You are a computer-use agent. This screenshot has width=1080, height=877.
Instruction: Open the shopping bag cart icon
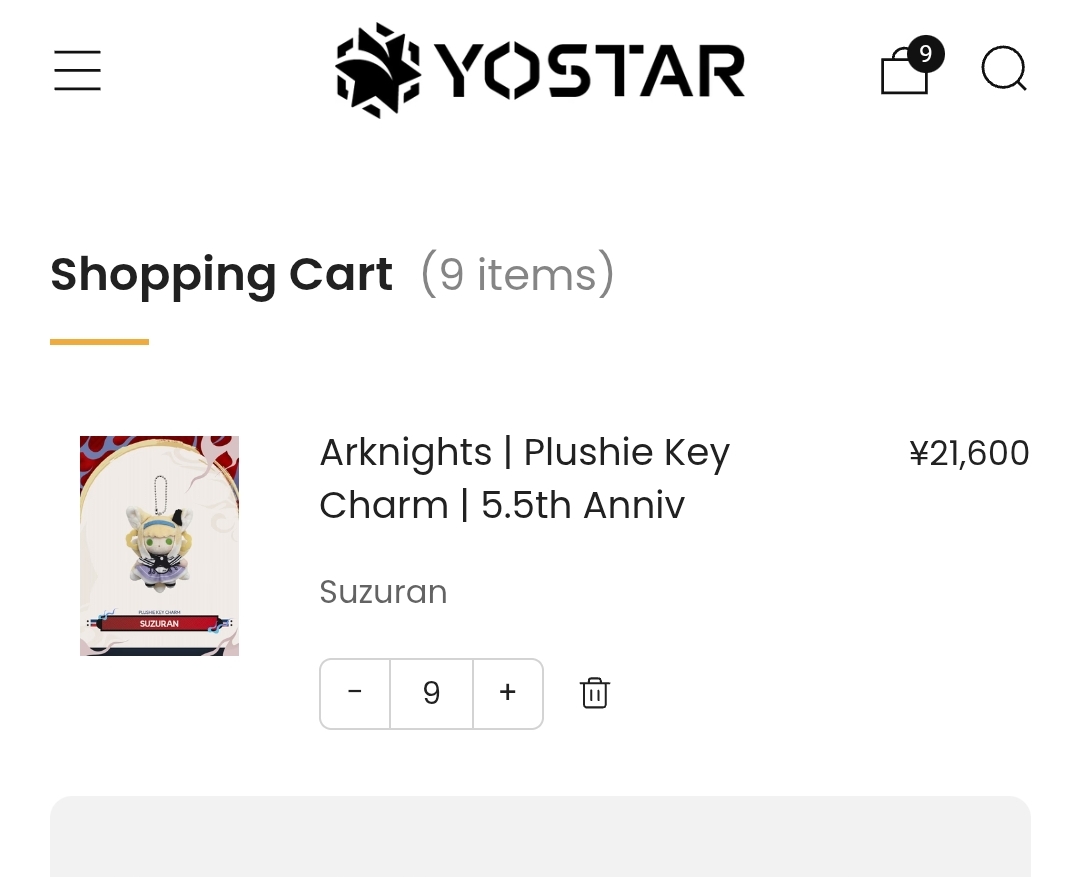pos(903,75)
